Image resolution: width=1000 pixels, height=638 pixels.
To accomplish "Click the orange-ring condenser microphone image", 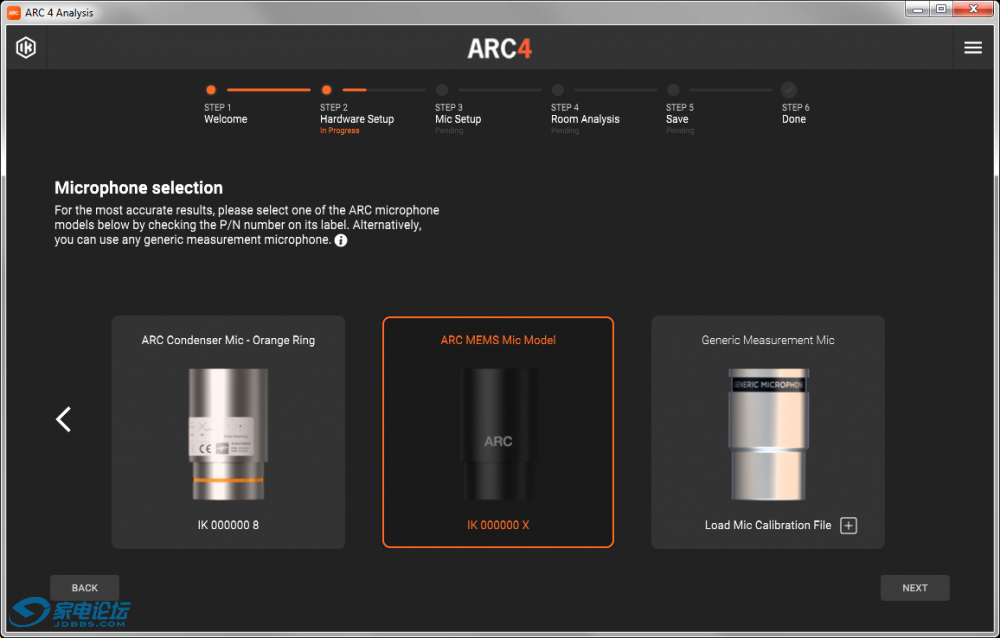I will (x=228, y=433).
